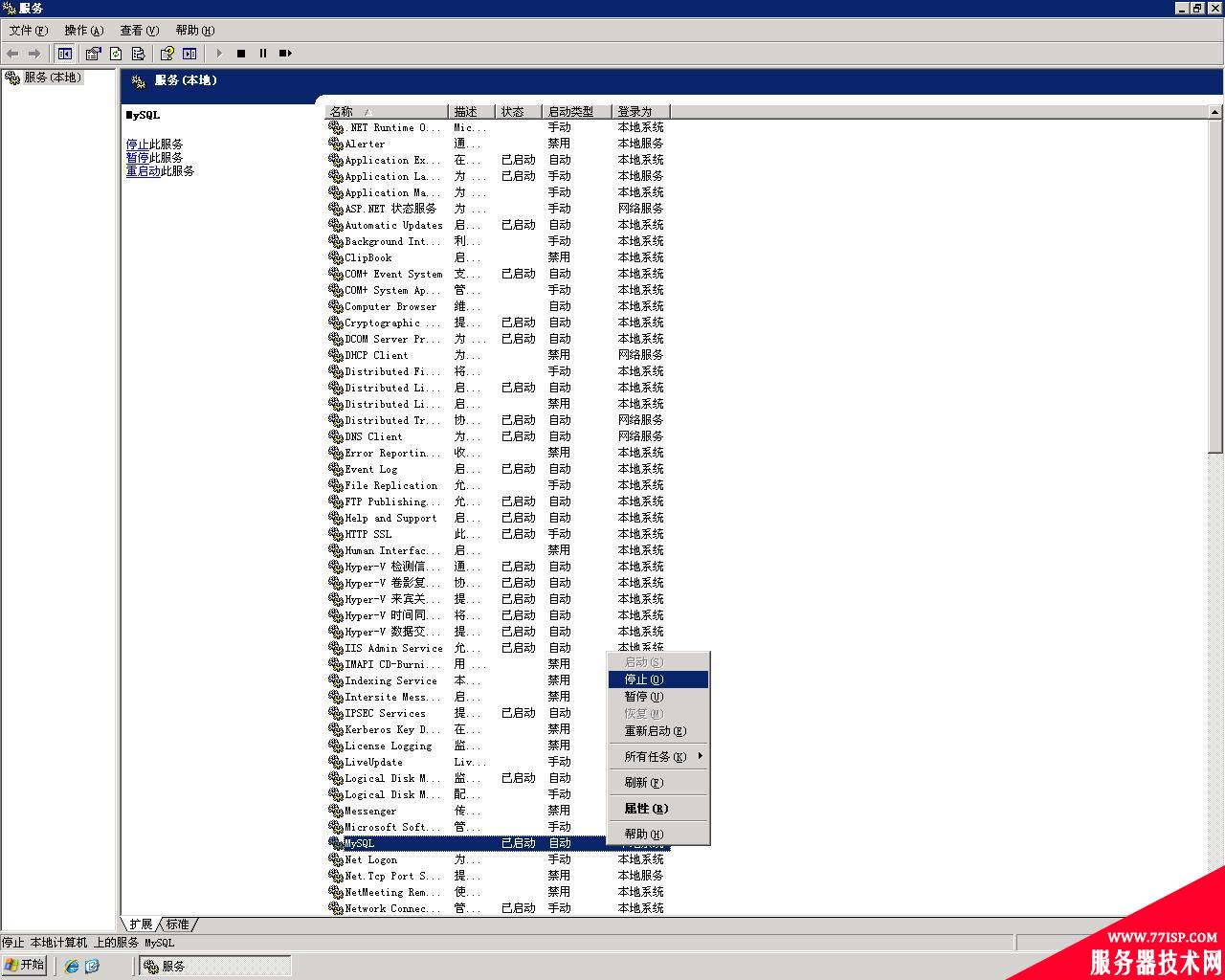The width and height of the screenshot is (1225, 980).
Task: Click the Start Service play icon
Action: coord(219,54)
